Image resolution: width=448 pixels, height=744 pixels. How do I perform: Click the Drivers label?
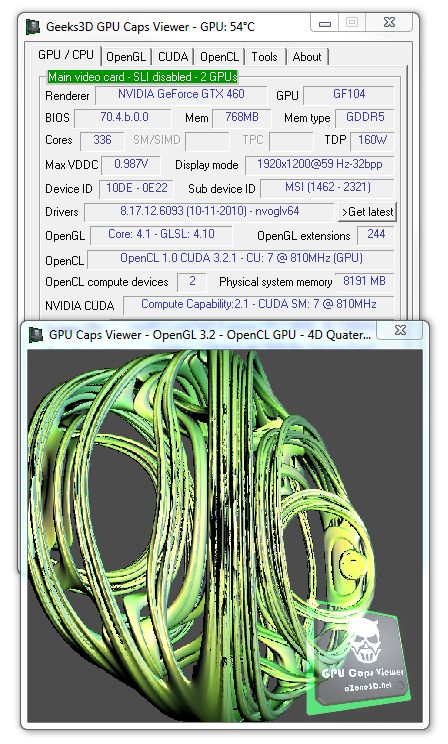[x=61, y=212]
